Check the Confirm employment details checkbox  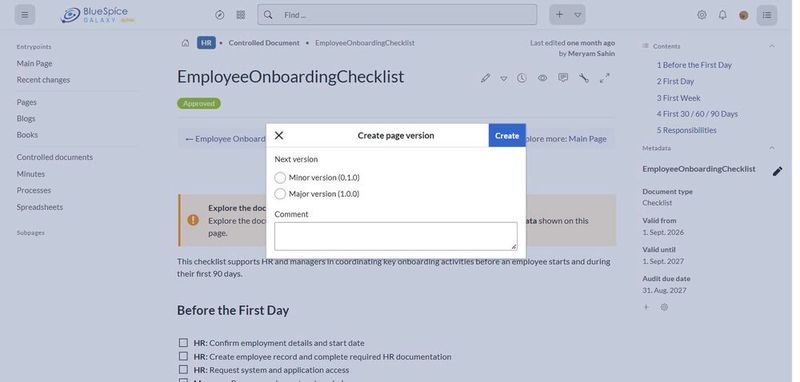pyautogui.click(x=183, y=343)
